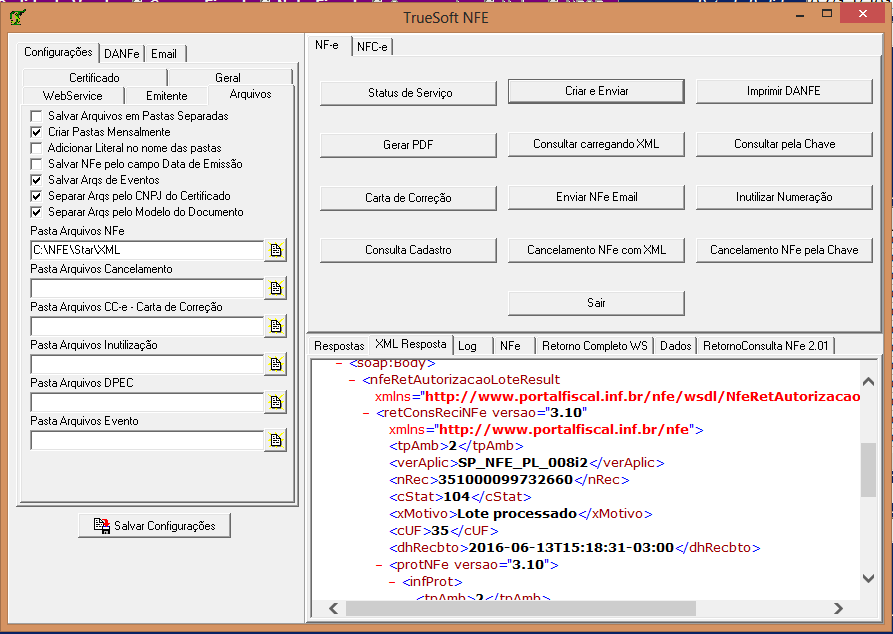This screenshot has height=634, width=893.
Task: Click XML horizontal scrollbar left arrow
Action: [334, 609]
